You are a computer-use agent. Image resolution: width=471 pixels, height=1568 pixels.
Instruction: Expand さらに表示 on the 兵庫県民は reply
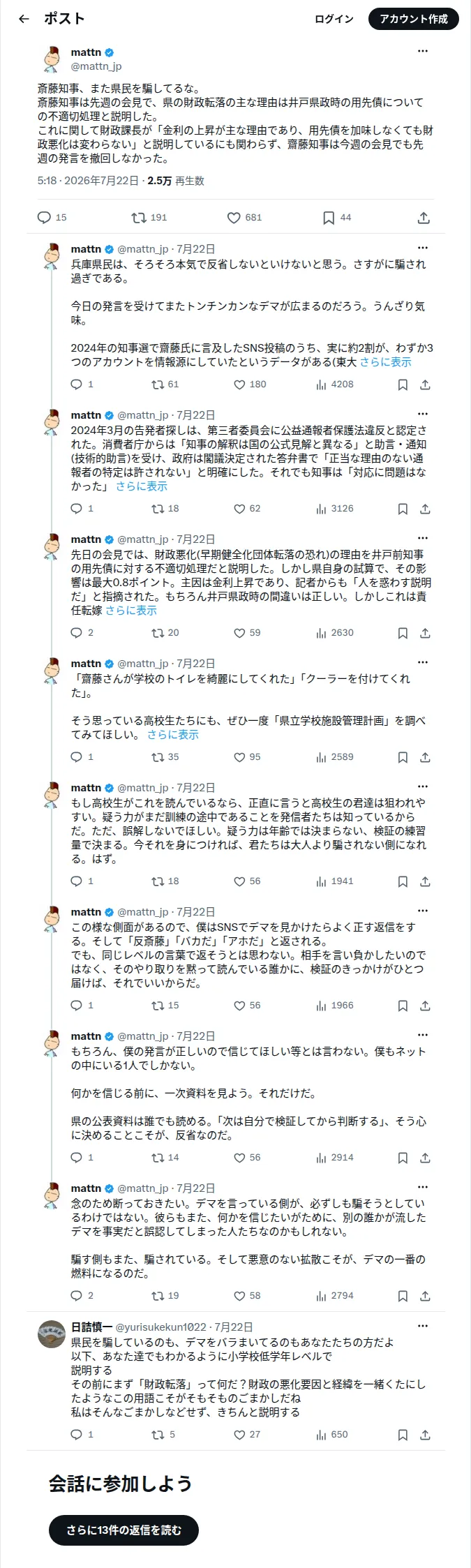(x=385, y=362)
